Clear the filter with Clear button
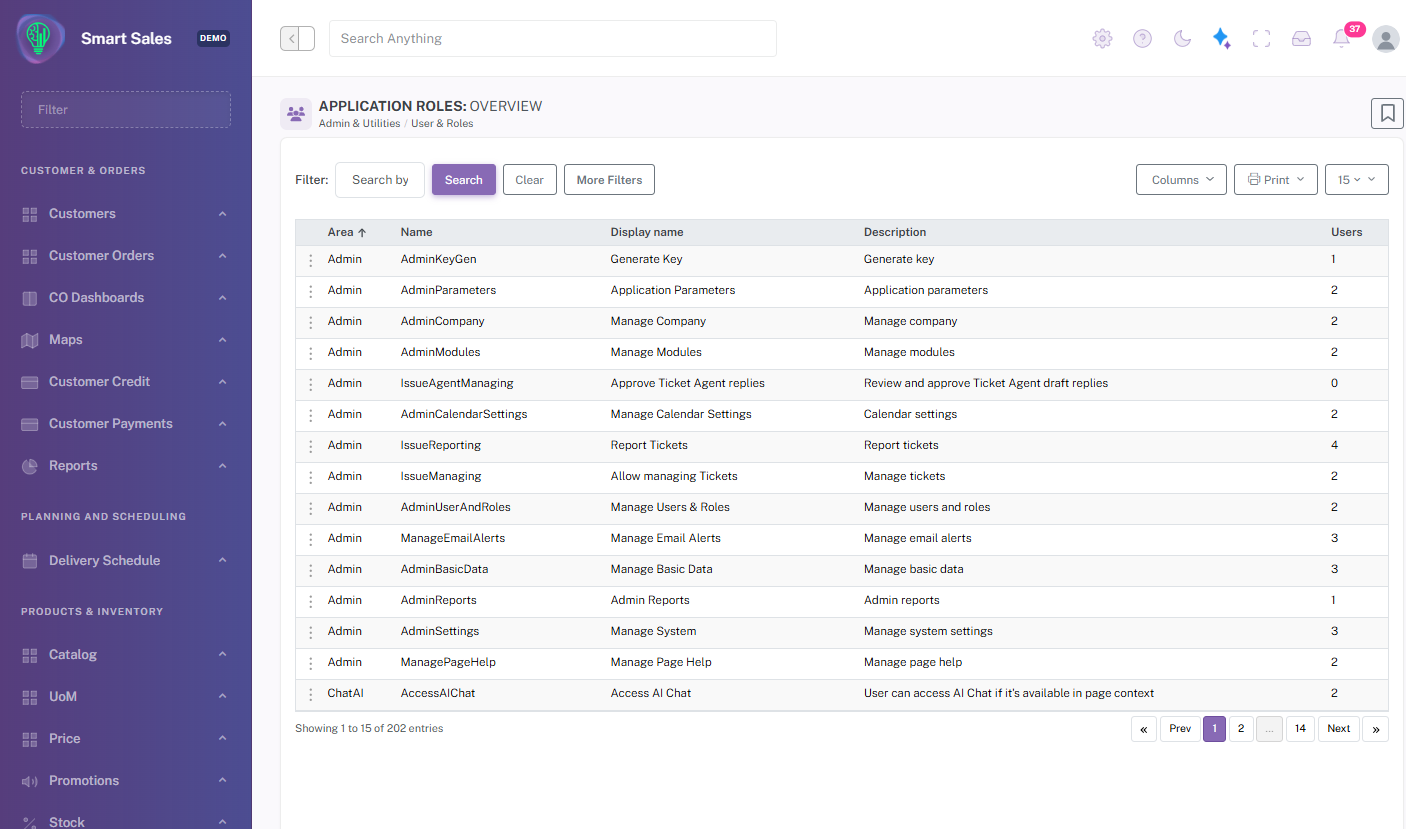Screen dimensions: 1406x829 click(x=530, y=180)
